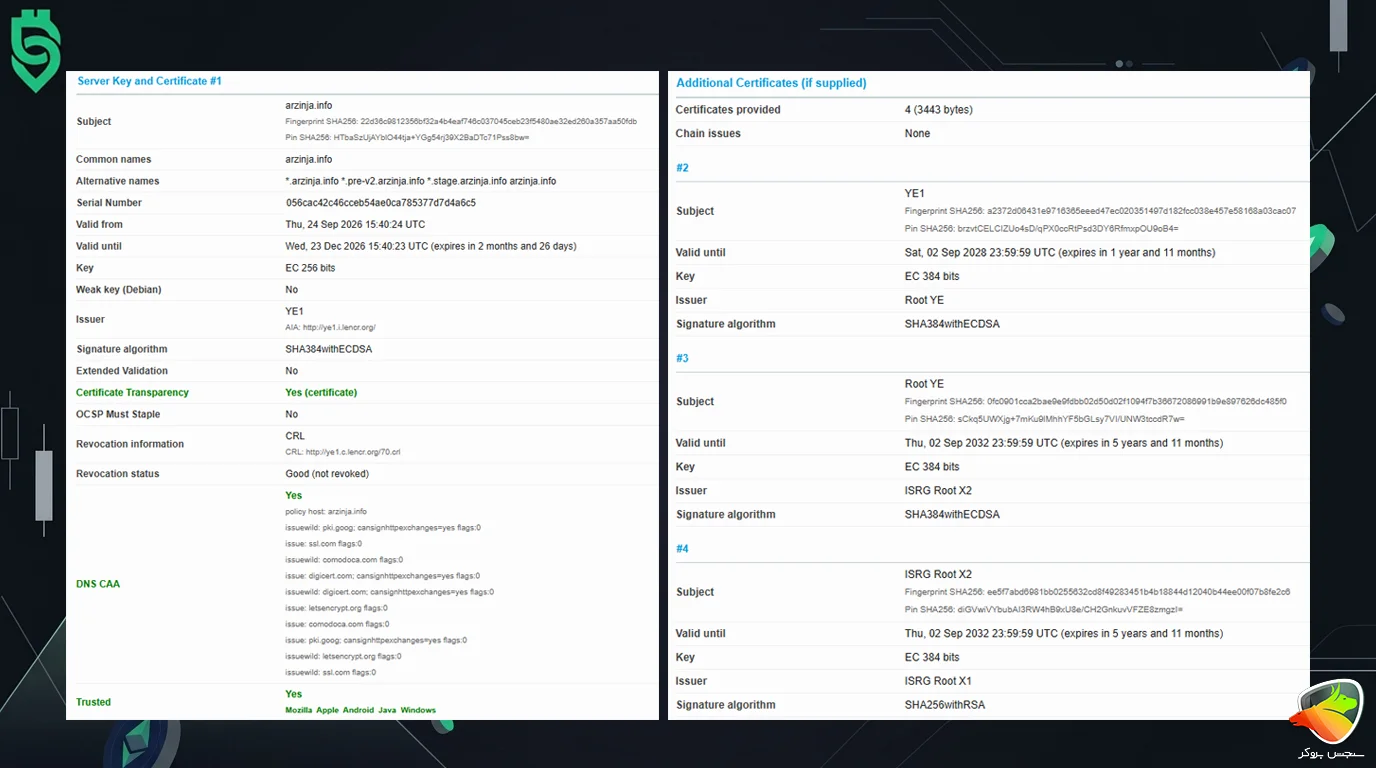This screenshot has height=768, width=1376.
Task: Click the "issue: ssl.com flags:0" CAA entry
Action: [x=324, y=544]
